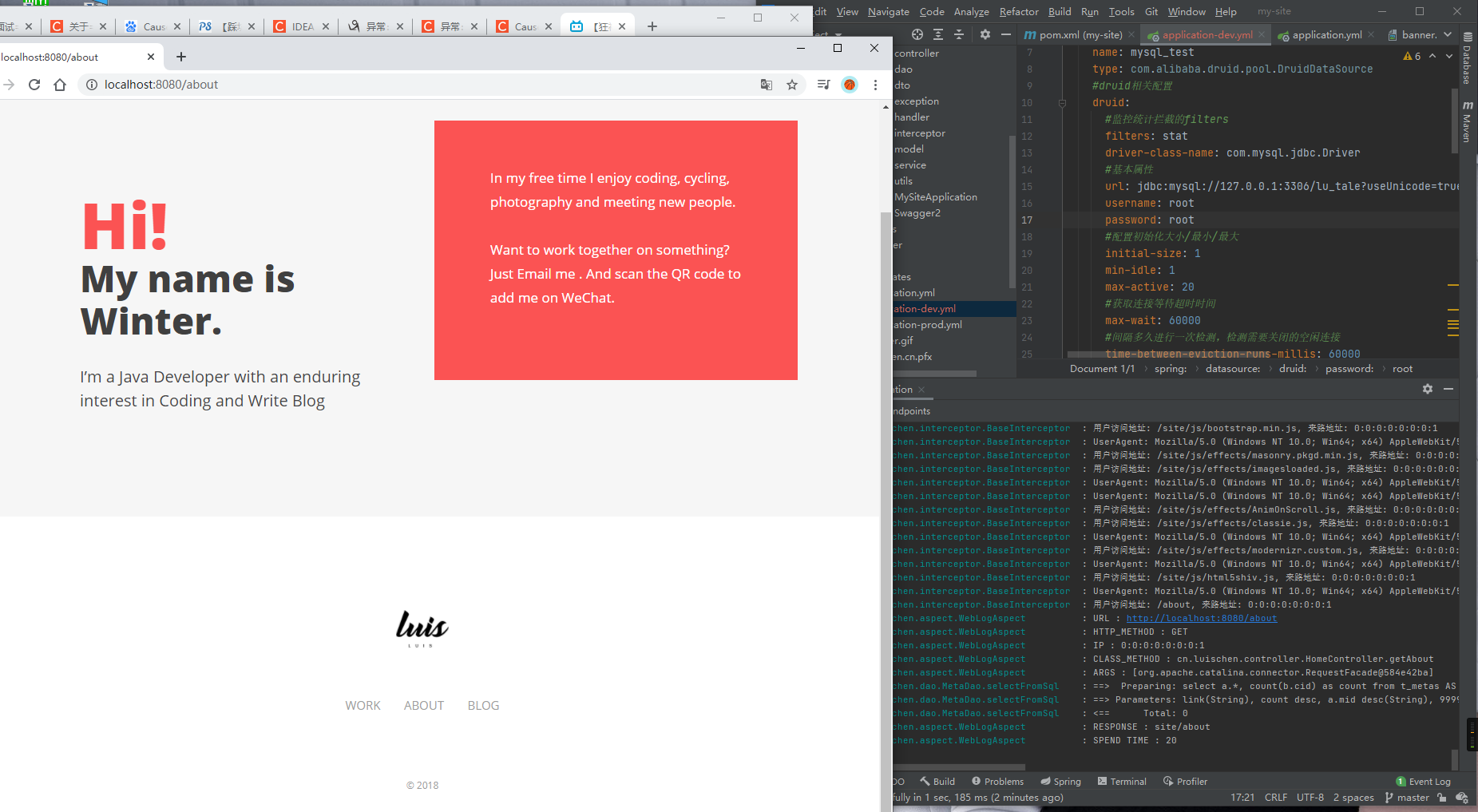Screen dimensions: 1478x812
Task: Select the interceptor folder in project tree
Action: pyautogui.click(x=919, y=133)
